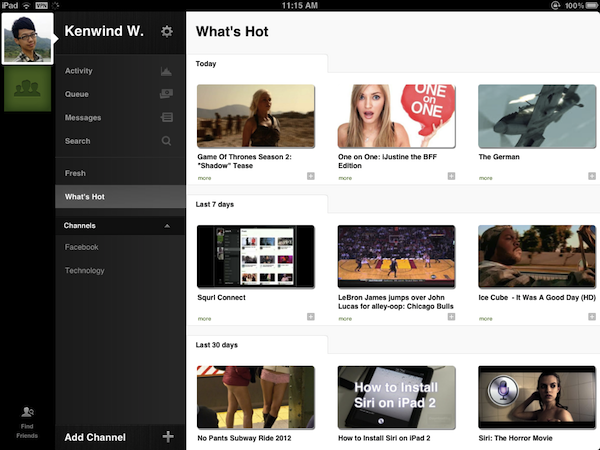
Task: Tap the Wi-Fi status icon
Action: coord(26,5)
